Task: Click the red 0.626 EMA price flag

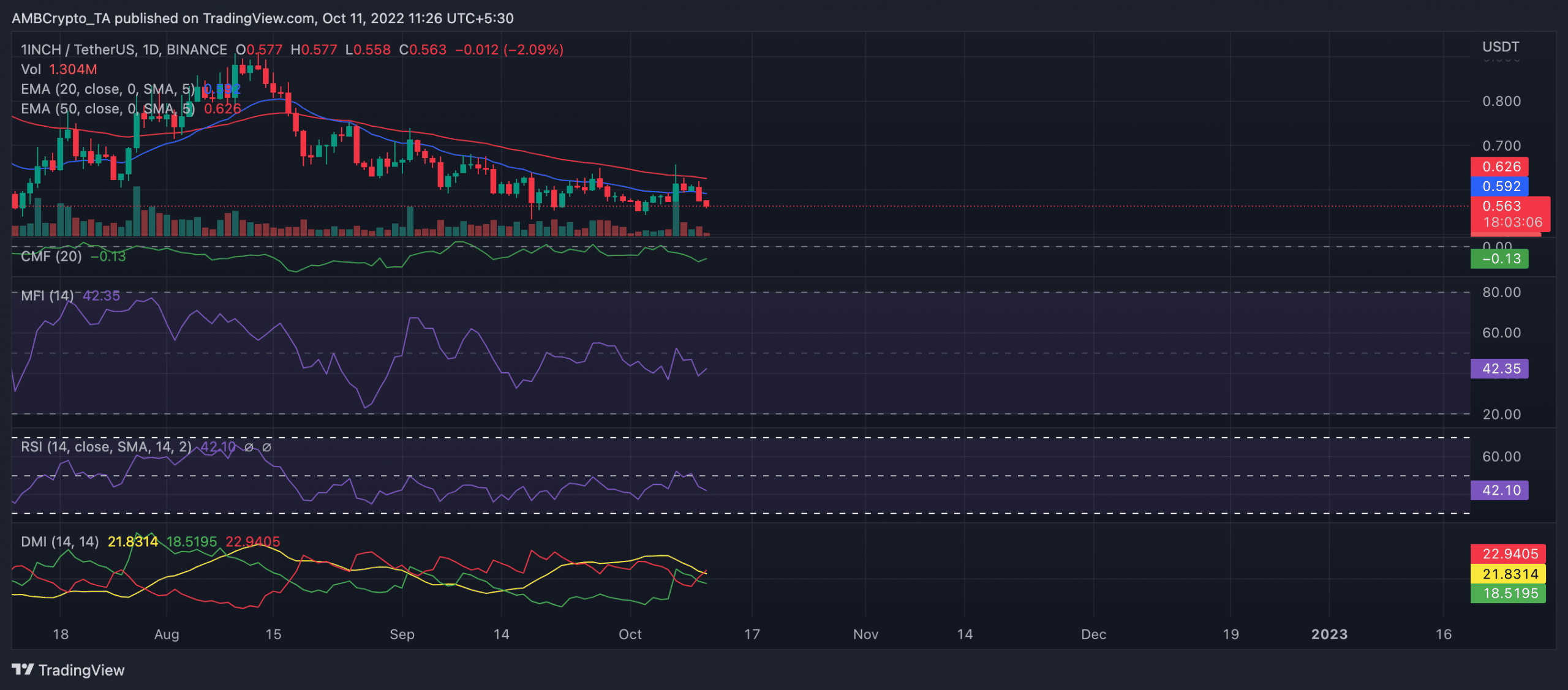Action: pyautogui.click(x=1499, y=166)
